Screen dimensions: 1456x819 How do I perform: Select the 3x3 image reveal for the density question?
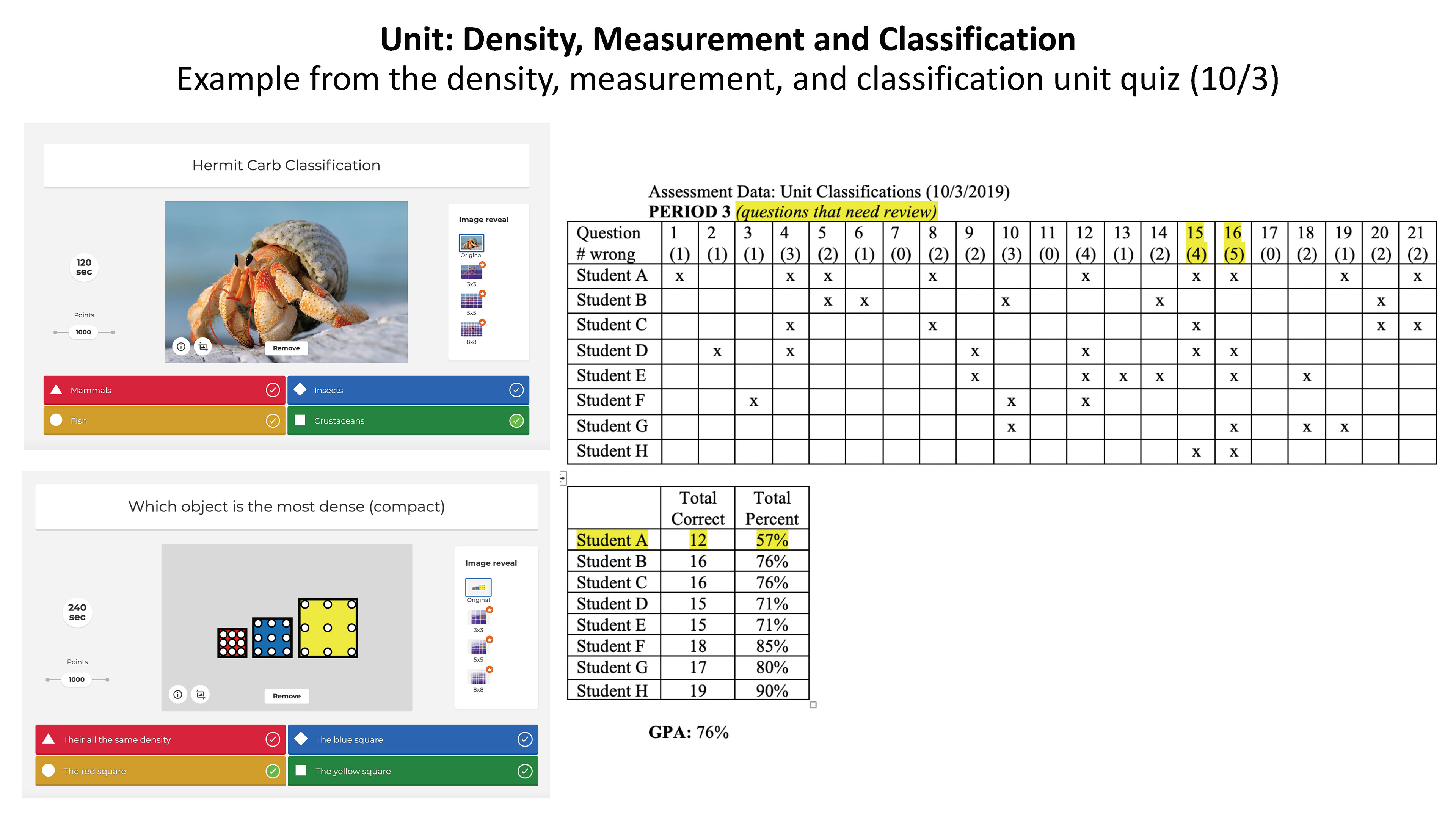click(478, 617)
